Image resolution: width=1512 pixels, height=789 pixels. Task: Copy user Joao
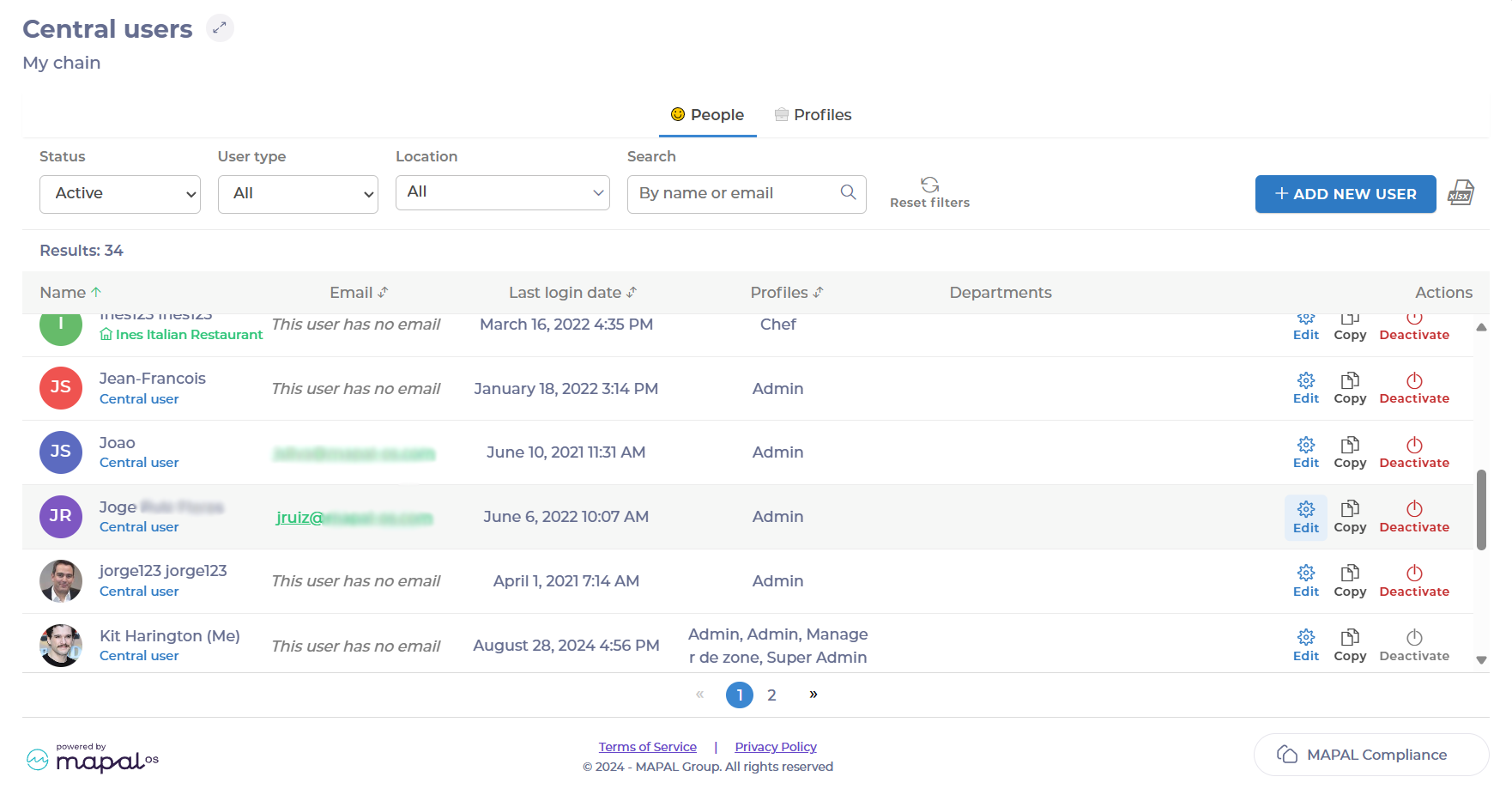click(1350, 452)
